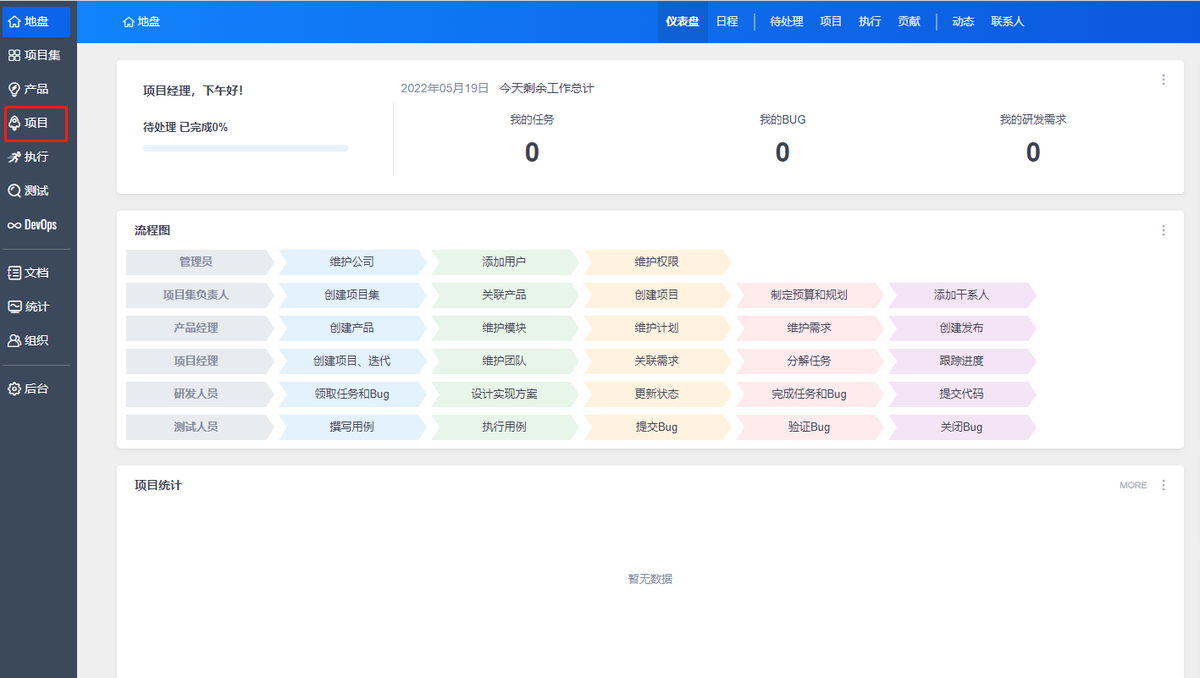Click the 验证Bug flow step

809,427
